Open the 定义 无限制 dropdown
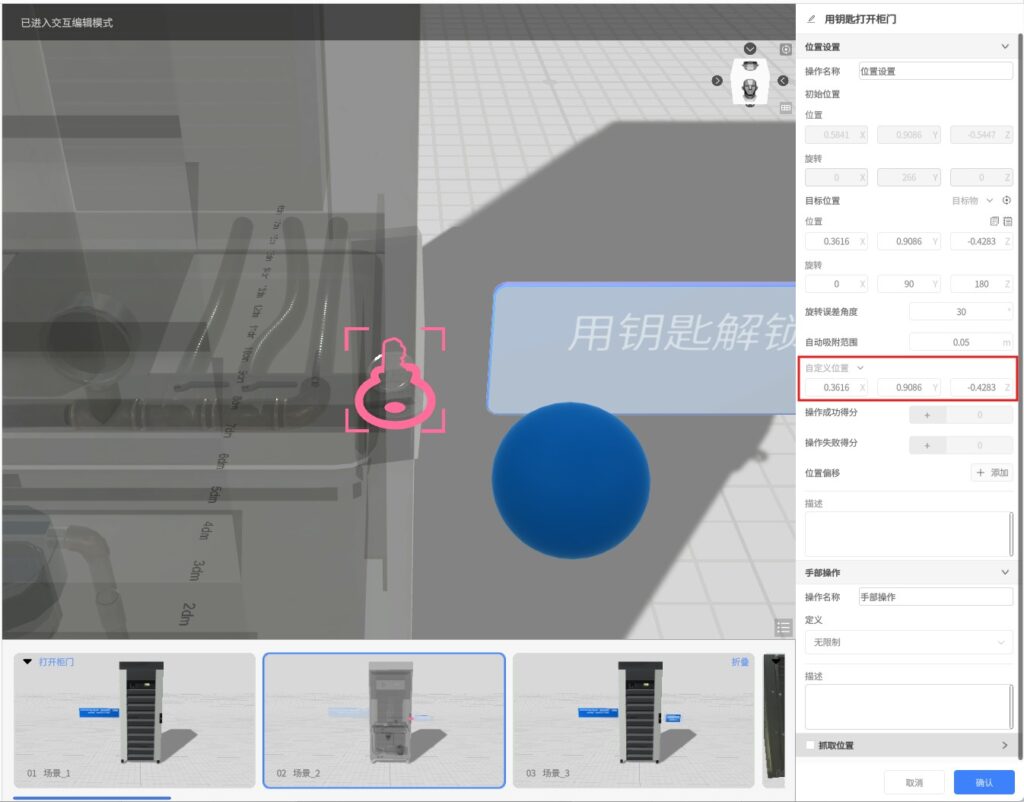Viewport: 1024px width, 802px height. tap(909, 642)
